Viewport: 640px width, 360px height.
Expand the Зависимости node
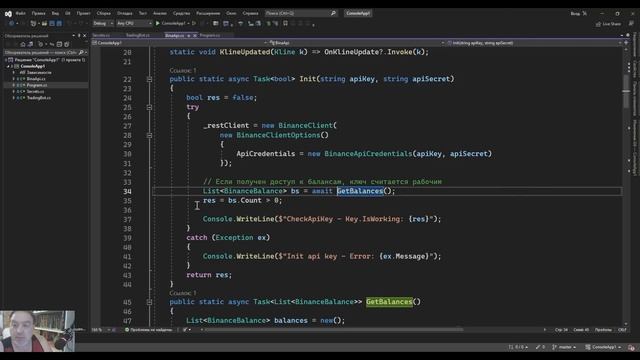tap(13, 72)
